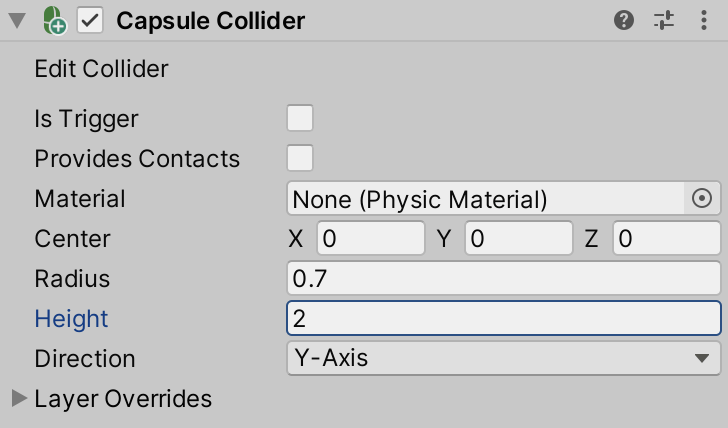Click the Edit Collider label
Screen dimensions: 728x428
point(101,69)
